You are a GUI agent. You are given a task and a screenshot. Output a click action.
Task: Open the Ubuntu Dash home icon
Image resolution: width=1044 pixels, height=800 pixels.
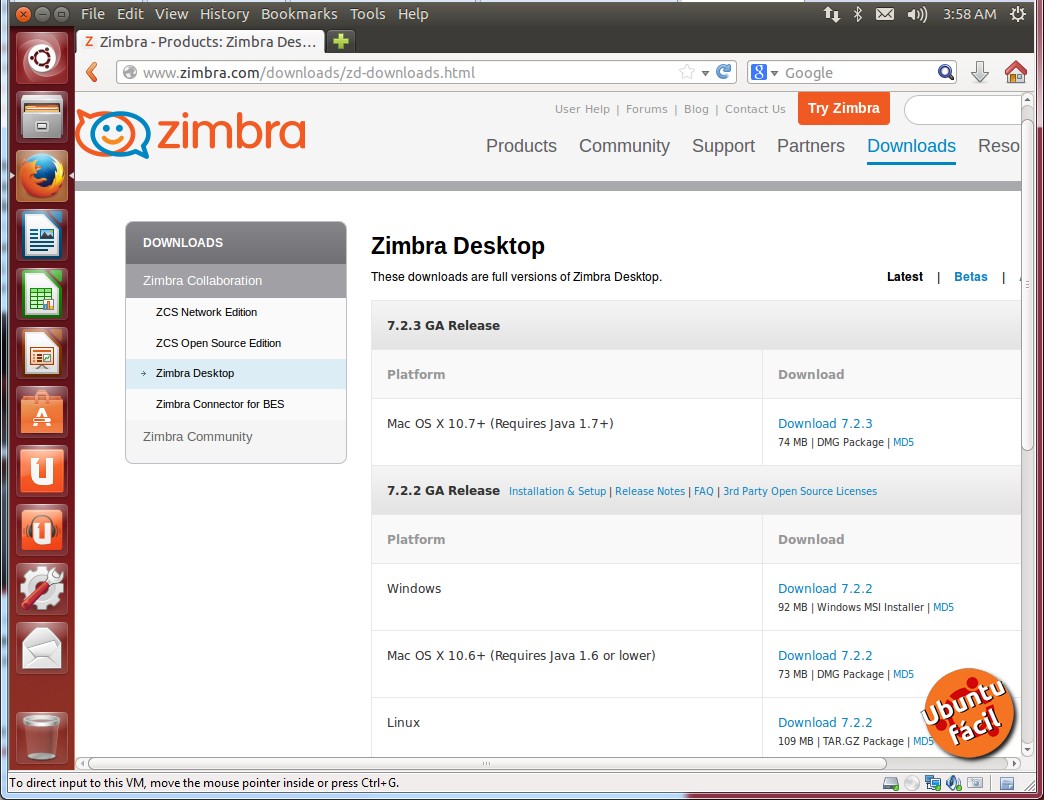pyautogui.click(x=42, y=59)
